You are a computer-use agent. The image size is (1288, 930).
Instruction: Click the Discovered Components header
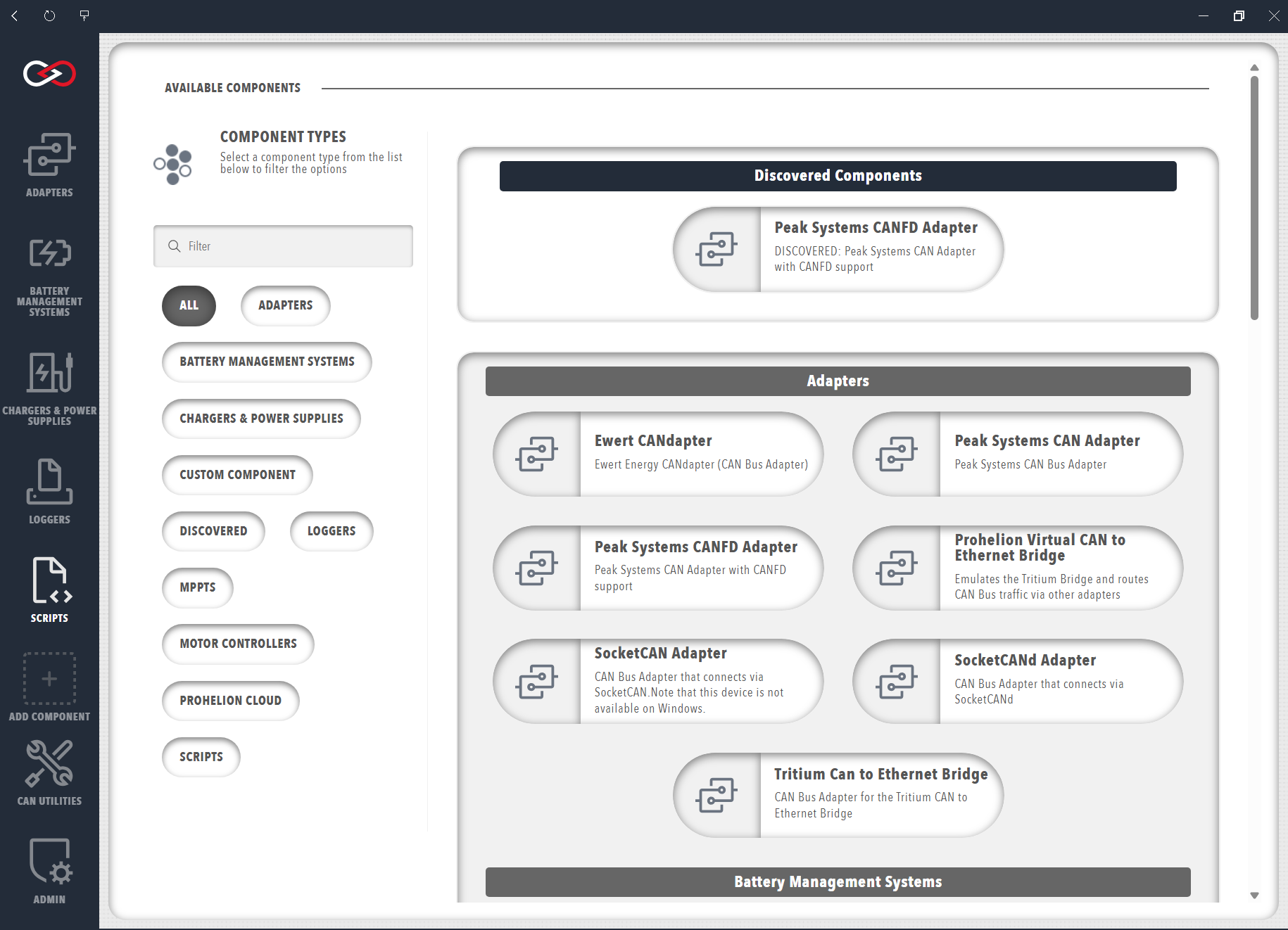(x=838, y=176)
